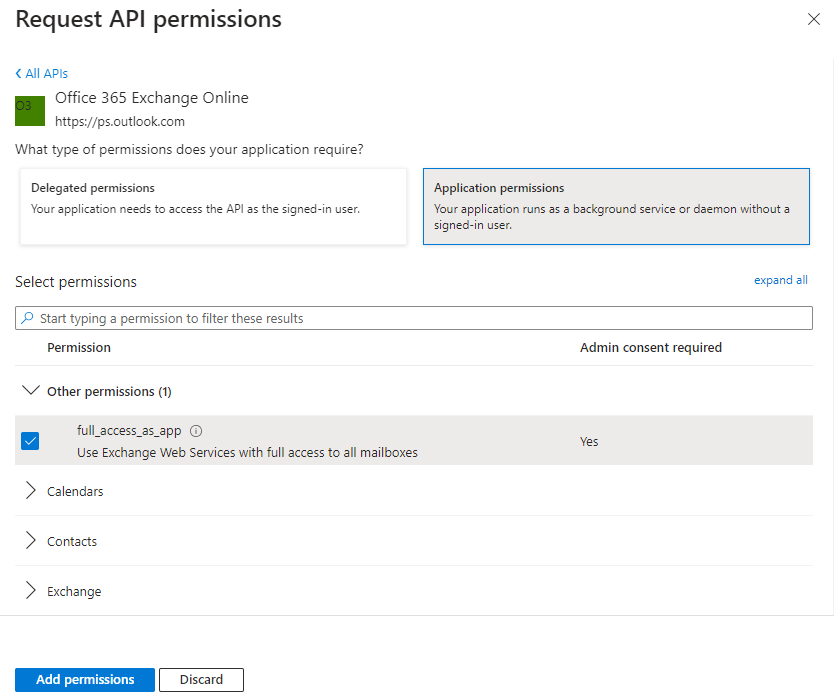The width and height of the screenshot is (834, 700).
Task: Open the full_access_as_app info icon
Action: tap(196, 431)
